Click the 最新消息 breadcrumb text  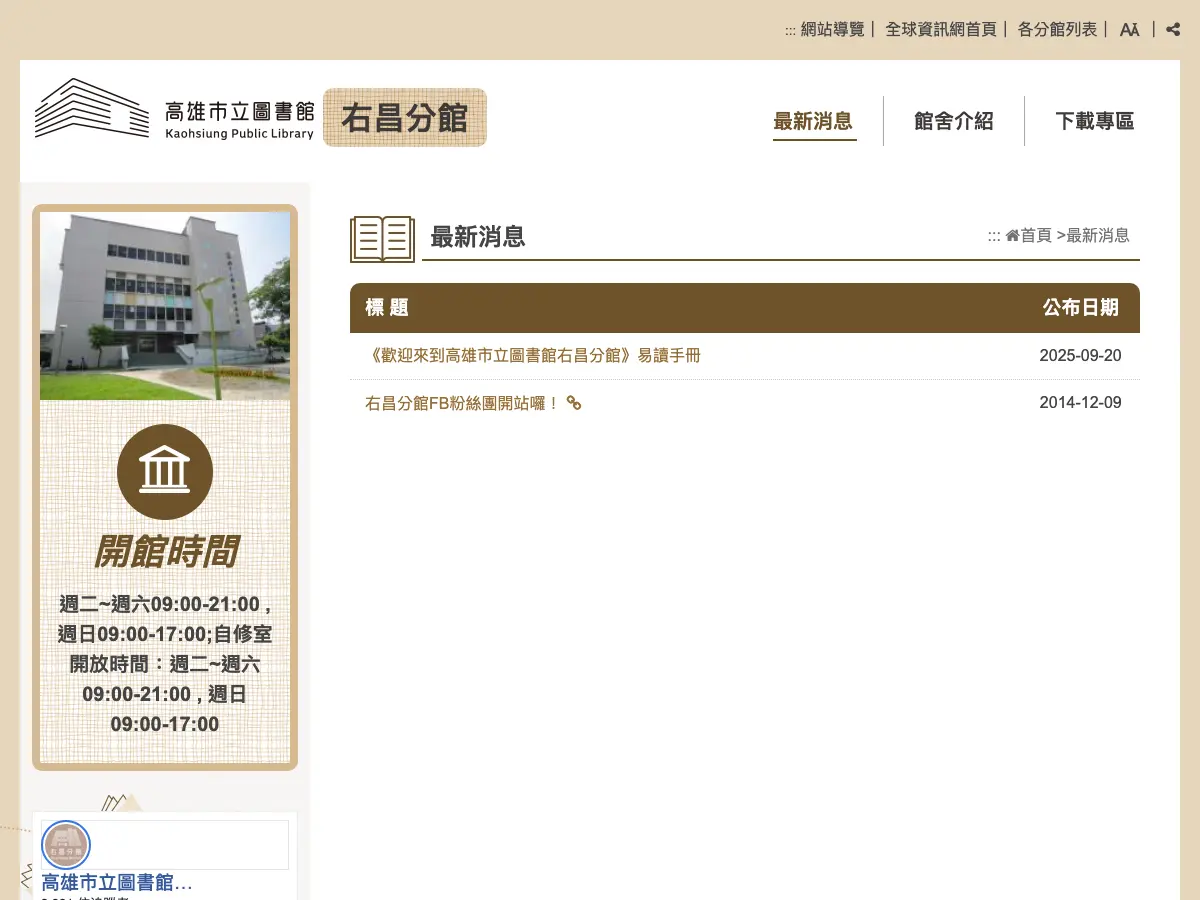(x=1098, y=235)
